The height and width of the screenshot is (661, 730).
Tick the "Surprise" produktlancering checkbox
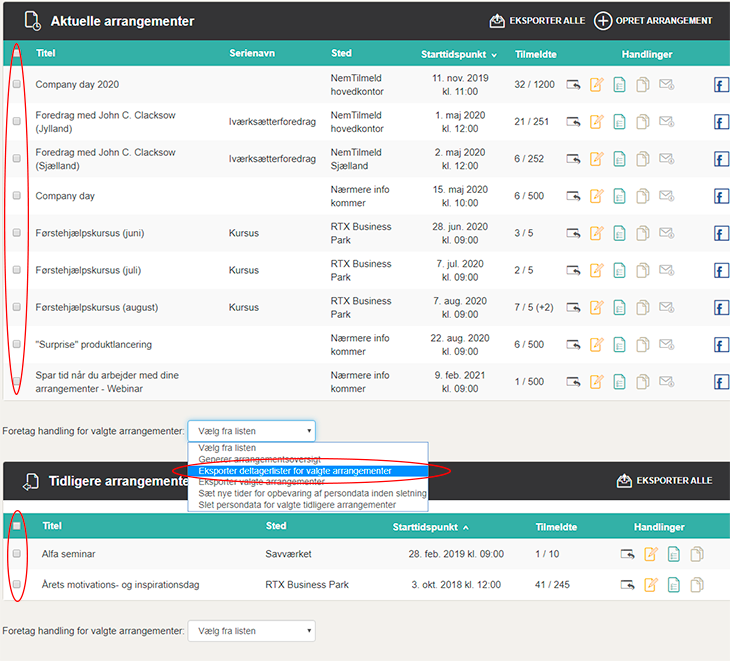(17, 344)
